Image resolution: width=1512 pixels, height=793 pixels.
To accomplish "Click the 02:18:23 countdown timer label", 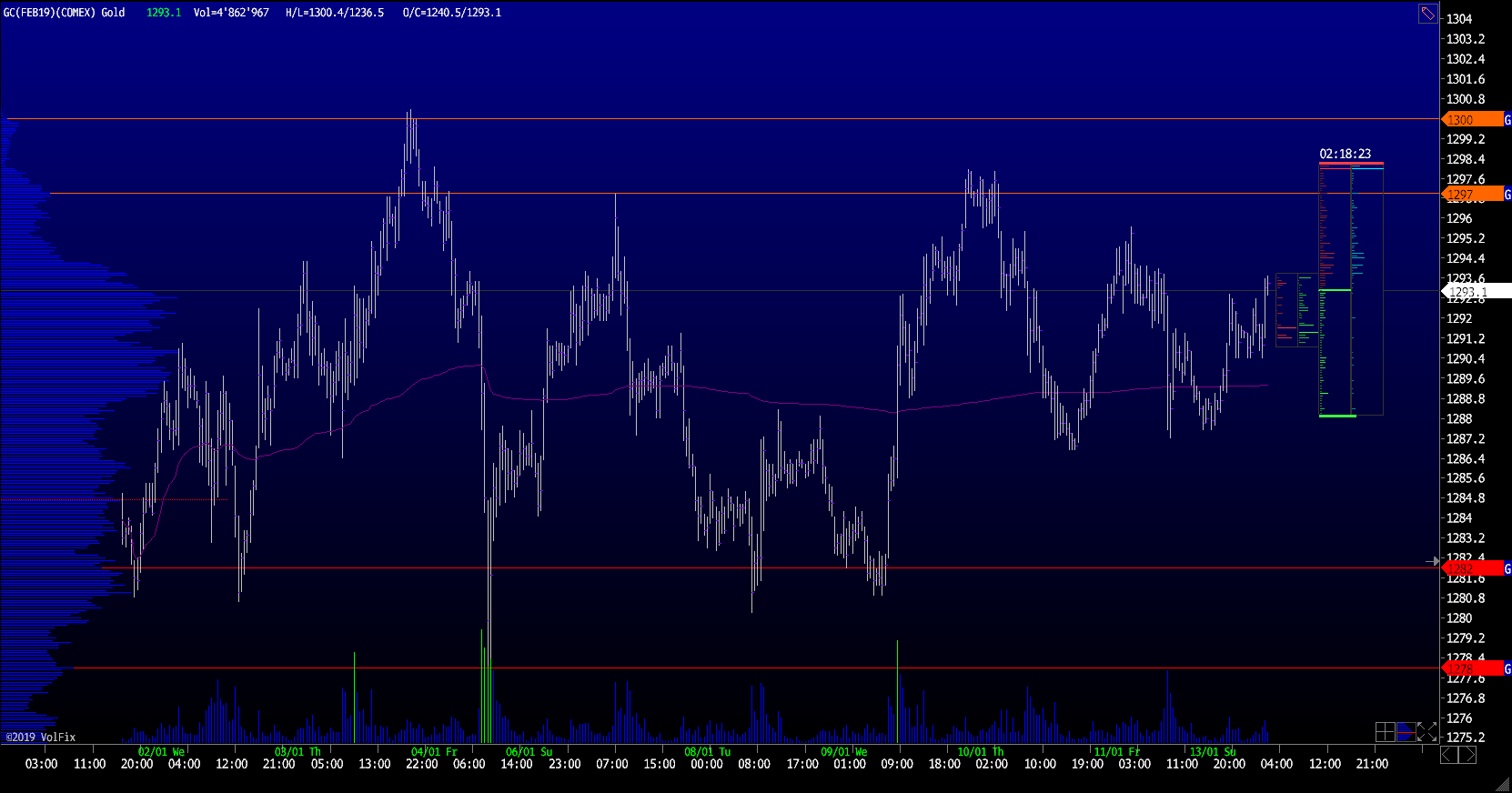I will pos(1345,154).
